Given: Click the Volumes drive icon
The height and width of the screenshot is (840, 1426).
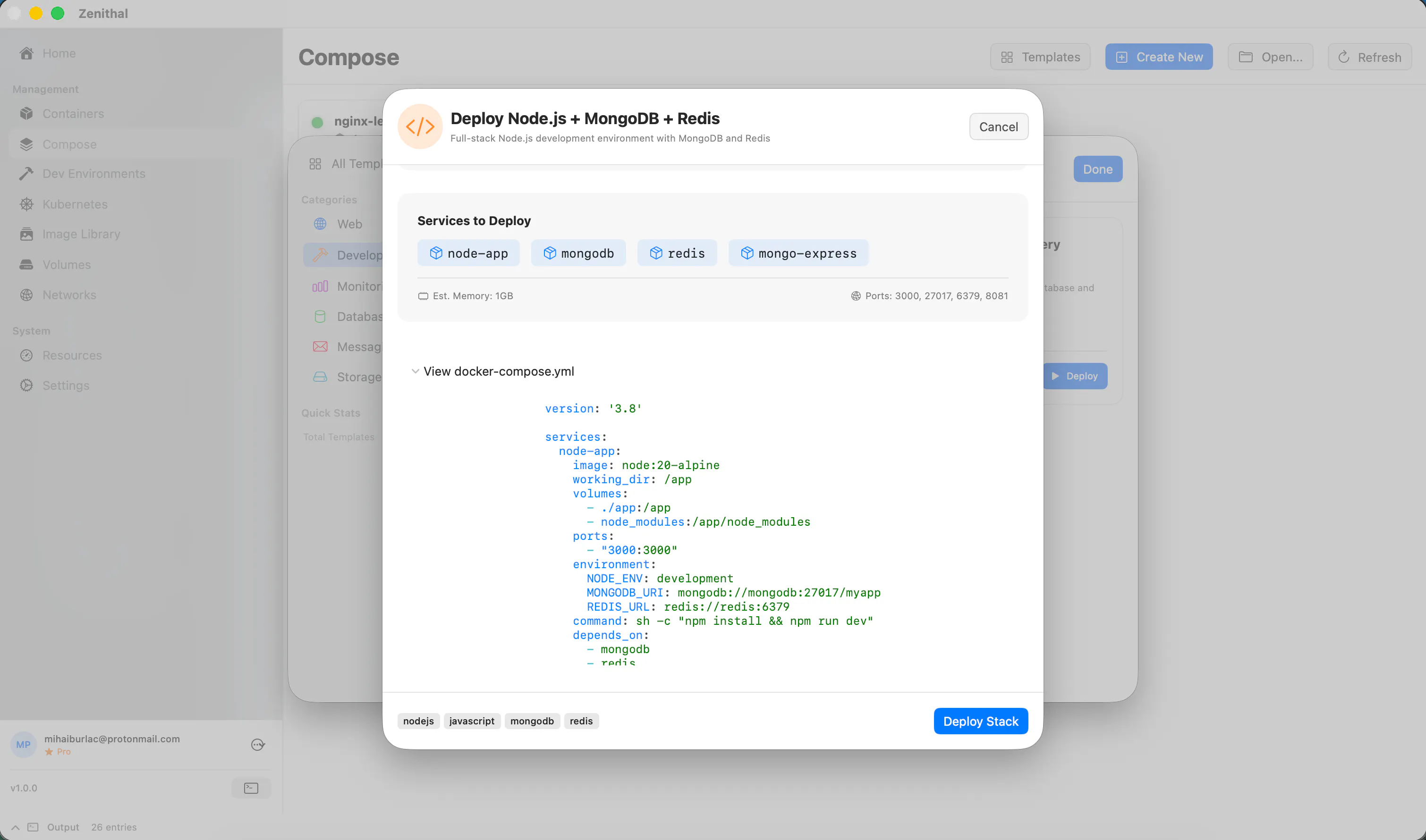Looking at the screenshot, I should (x=26, y=265).
